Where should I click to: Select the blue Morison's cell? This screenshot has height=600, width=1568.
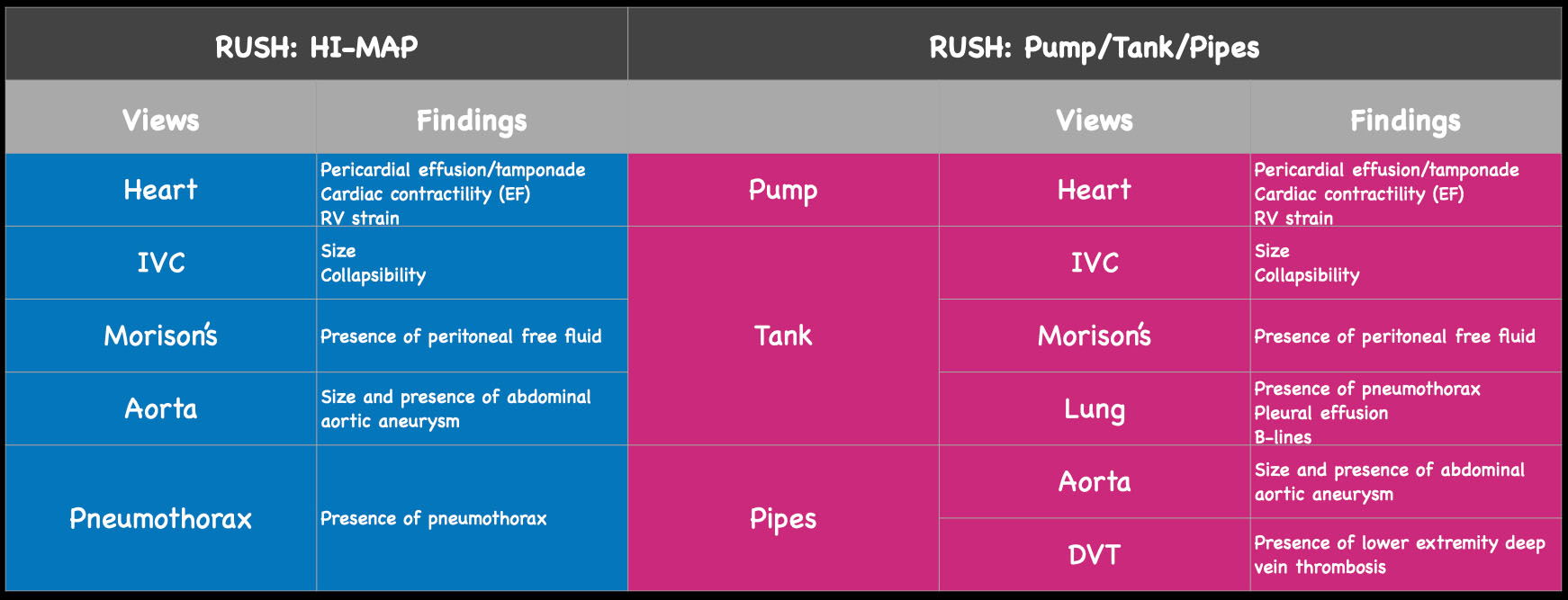click(160, 336)
